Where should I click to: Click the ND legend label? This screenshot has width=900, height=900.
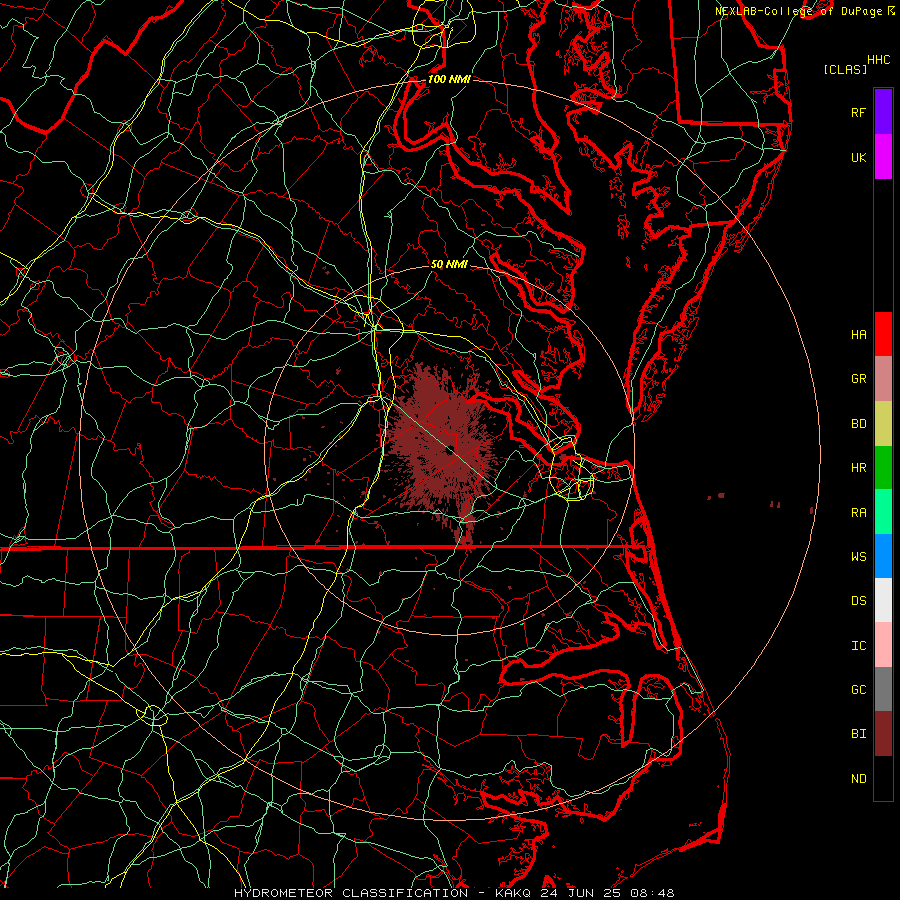[858, 779]
